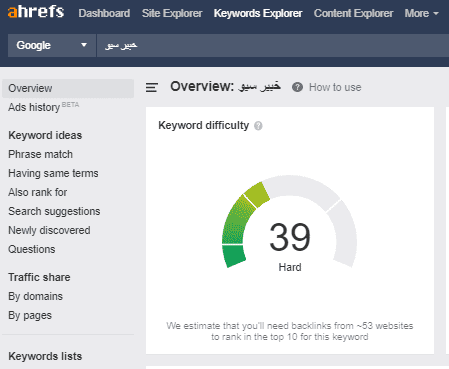The image size is (449, 369).
Task: Show Having same terms keywords
Action: [53, 173]
